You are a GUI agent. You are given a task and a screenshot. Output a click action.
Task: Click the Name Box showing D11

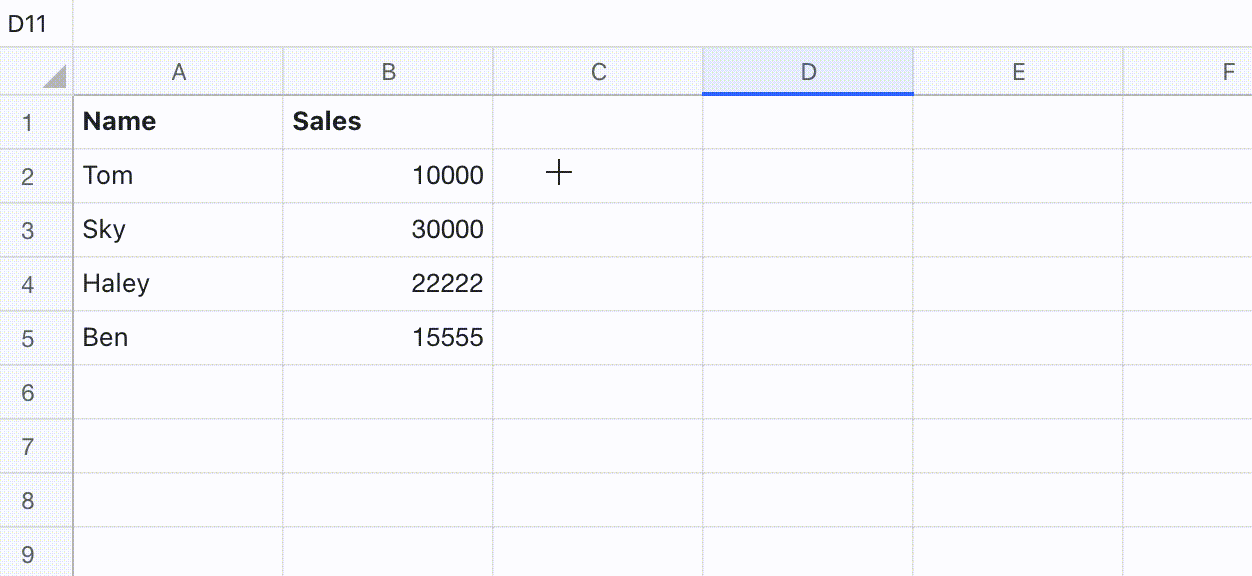coord(30,22)
